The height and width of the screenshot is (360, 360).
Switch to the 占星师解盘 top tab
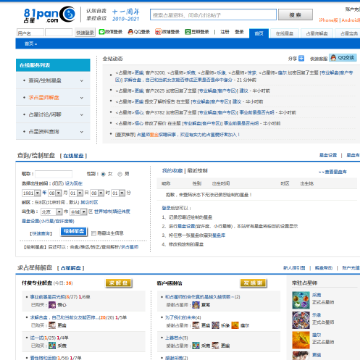[x=317, y=33]
